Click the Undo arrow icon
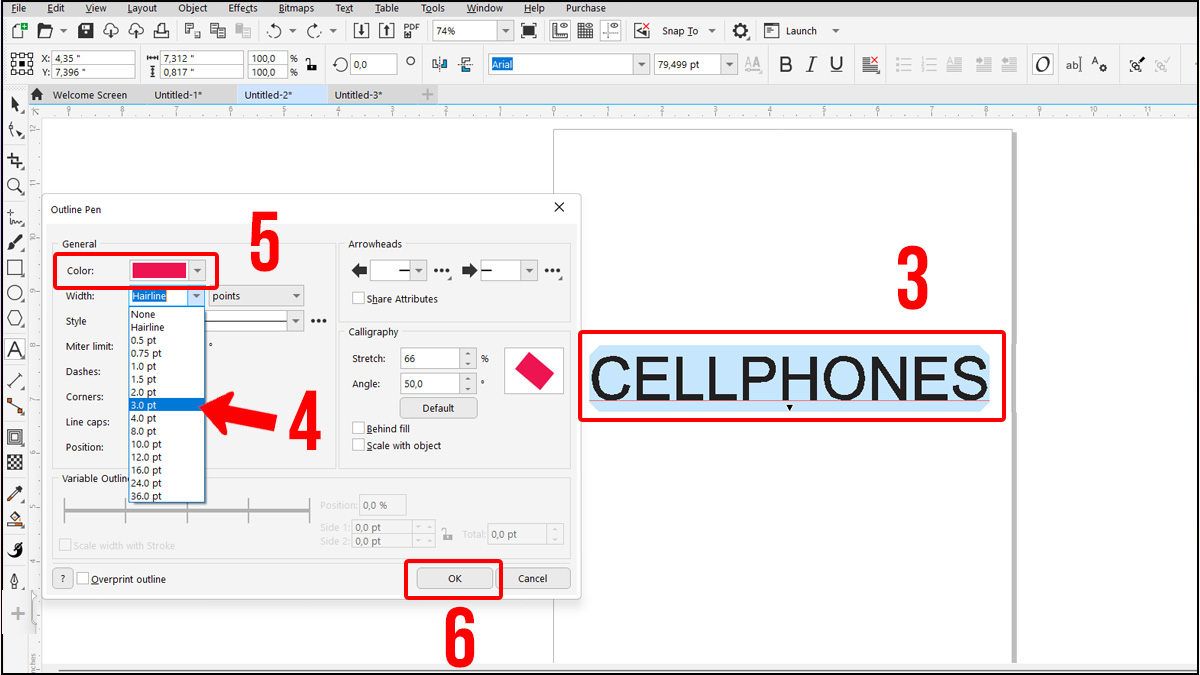This screenshot has height=675, width=1200. (x=275, y=31)
